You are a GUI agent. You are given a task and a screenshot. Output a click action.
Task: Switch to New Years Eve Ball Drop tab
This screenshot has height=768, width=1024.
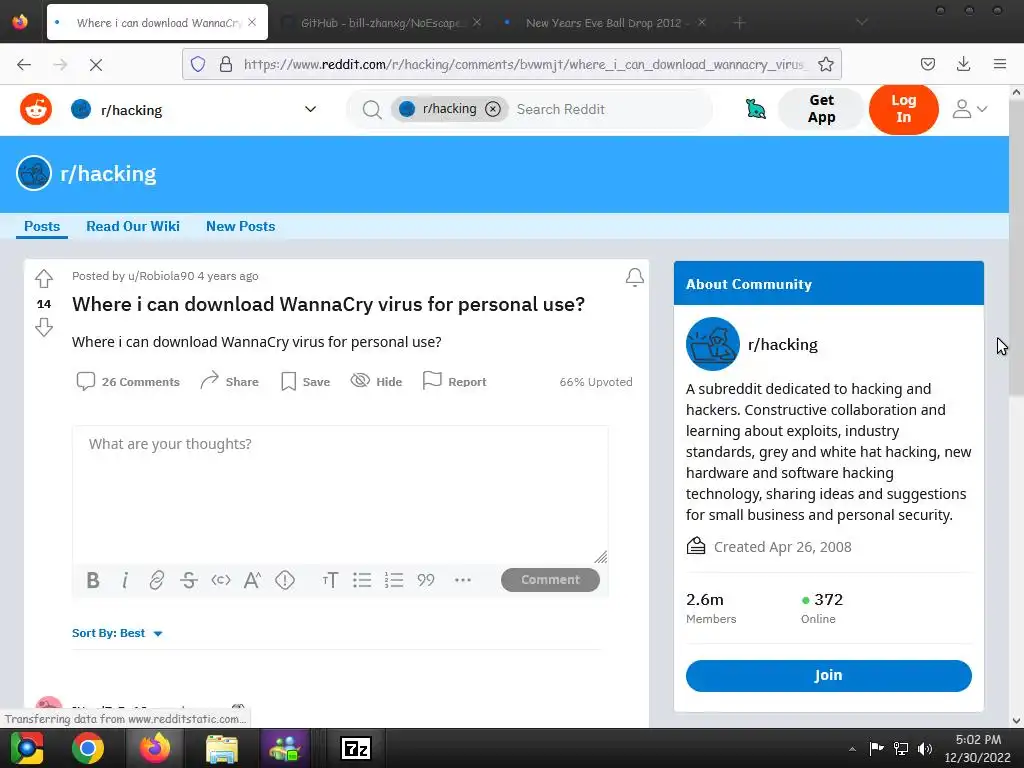603,23
